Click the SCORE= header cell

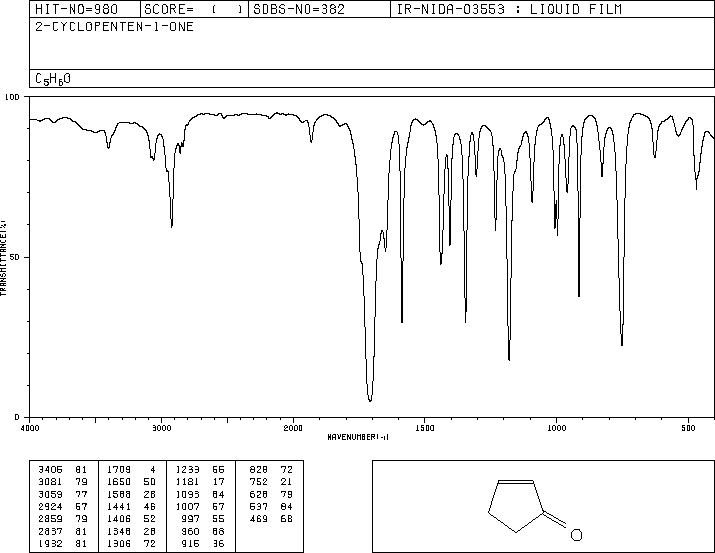tap(194, 9)
